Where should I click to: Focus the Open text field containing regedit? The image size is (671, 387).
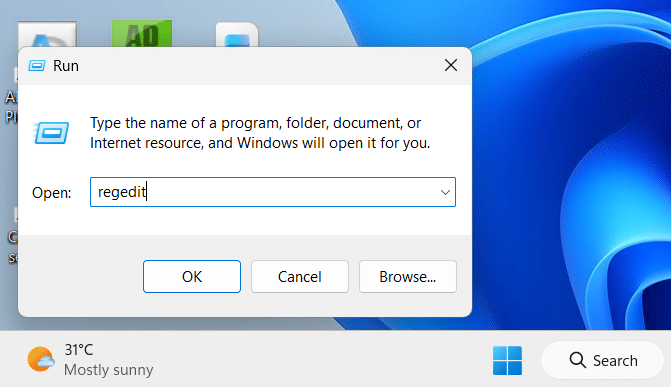[273, 192]
